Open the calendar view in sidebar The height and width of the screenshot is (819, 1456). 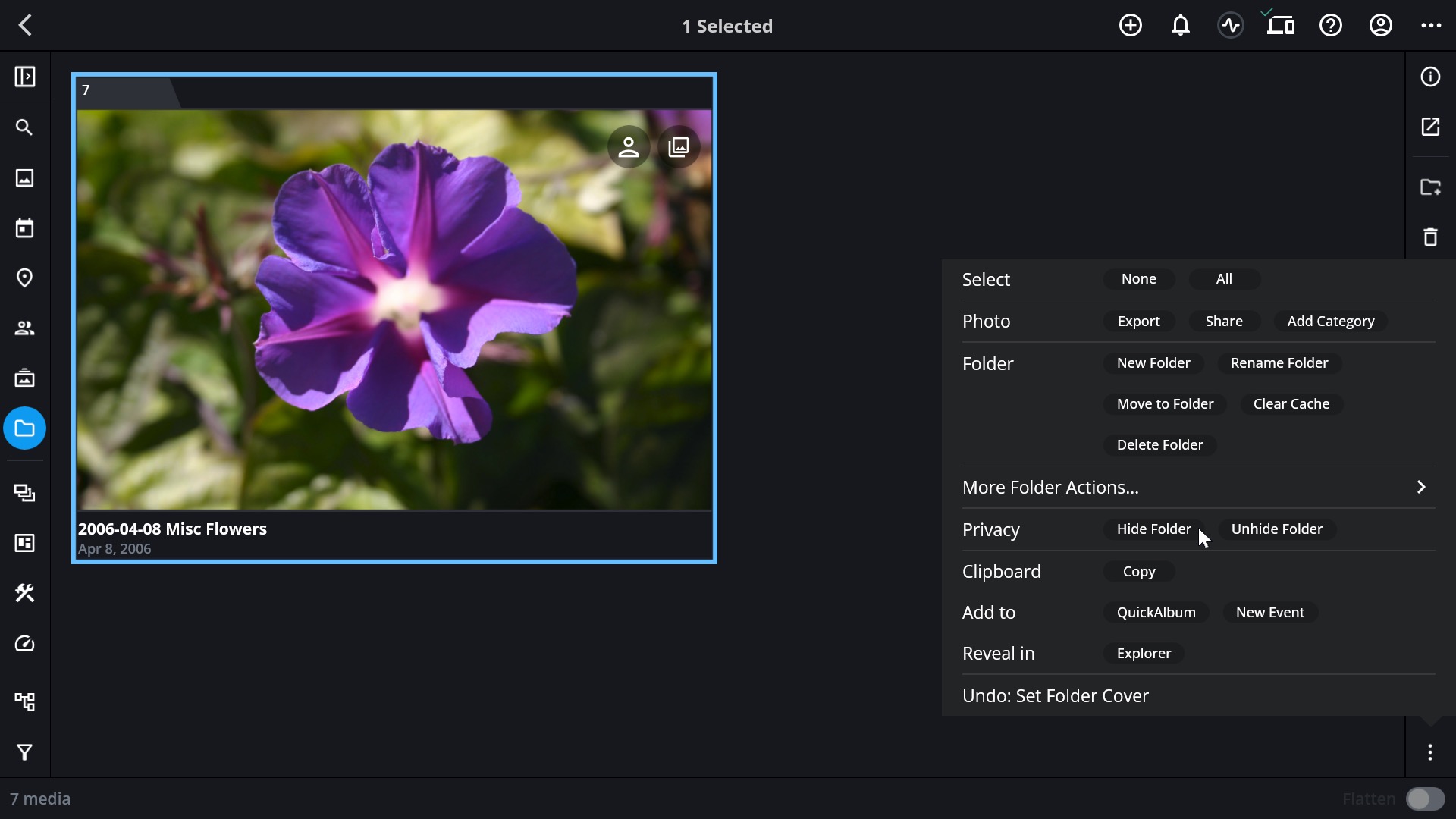(x=24, y=228)
